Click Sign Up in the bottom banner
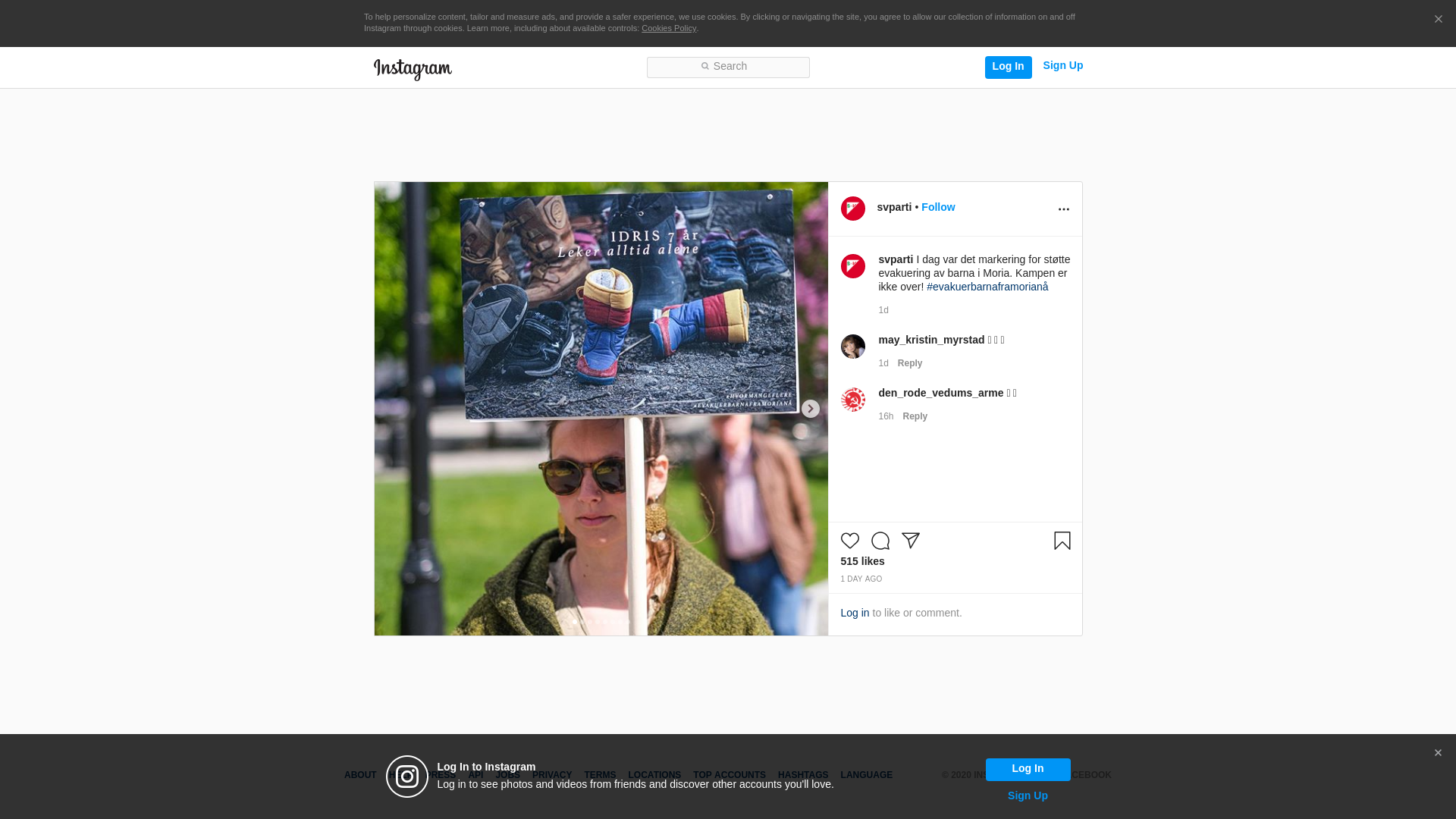Viewport: 1456px width, 819px height. 1028,795
